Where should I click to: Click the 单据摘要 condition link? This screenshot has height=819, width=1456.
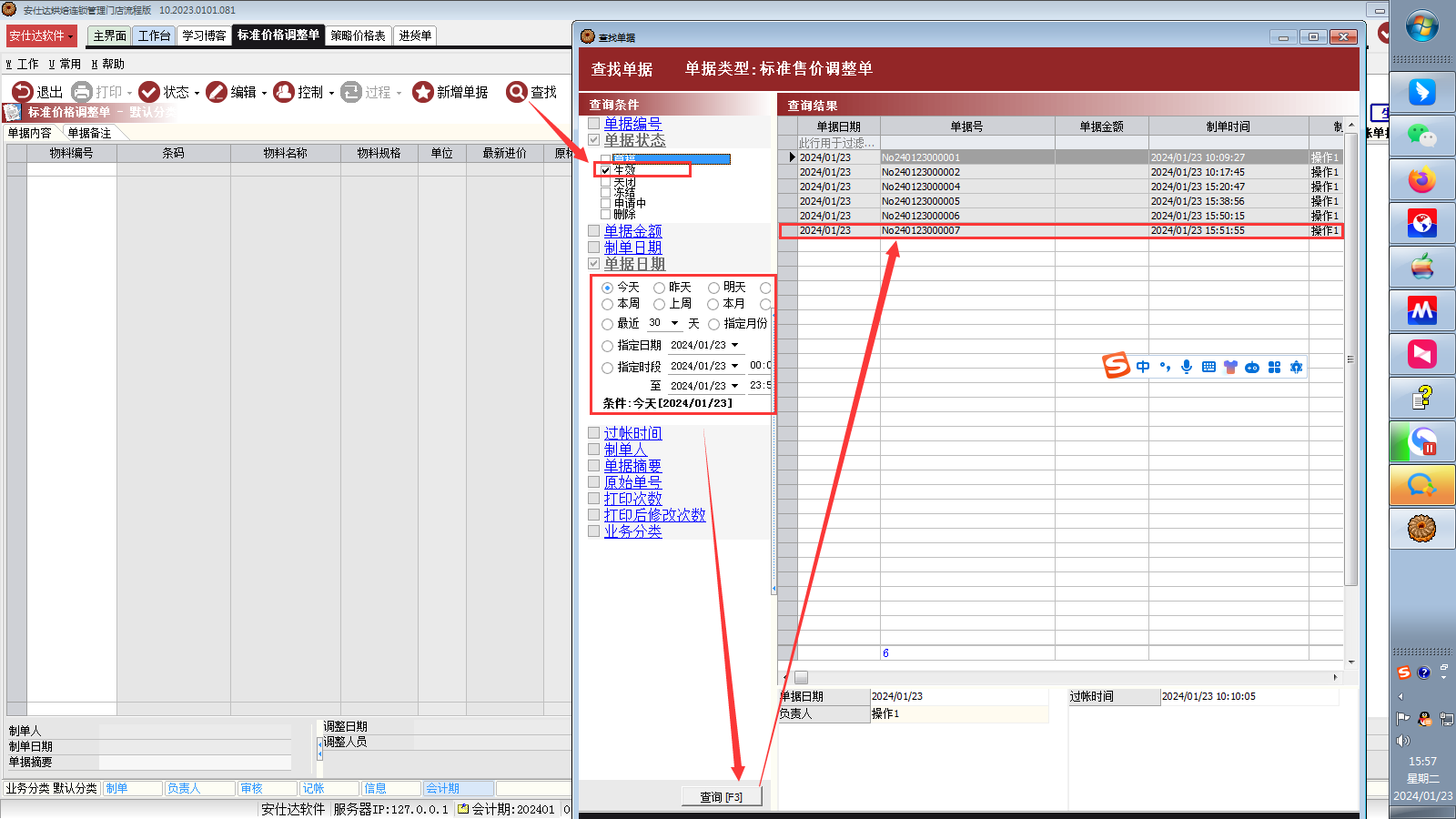[x=632, y=466]
